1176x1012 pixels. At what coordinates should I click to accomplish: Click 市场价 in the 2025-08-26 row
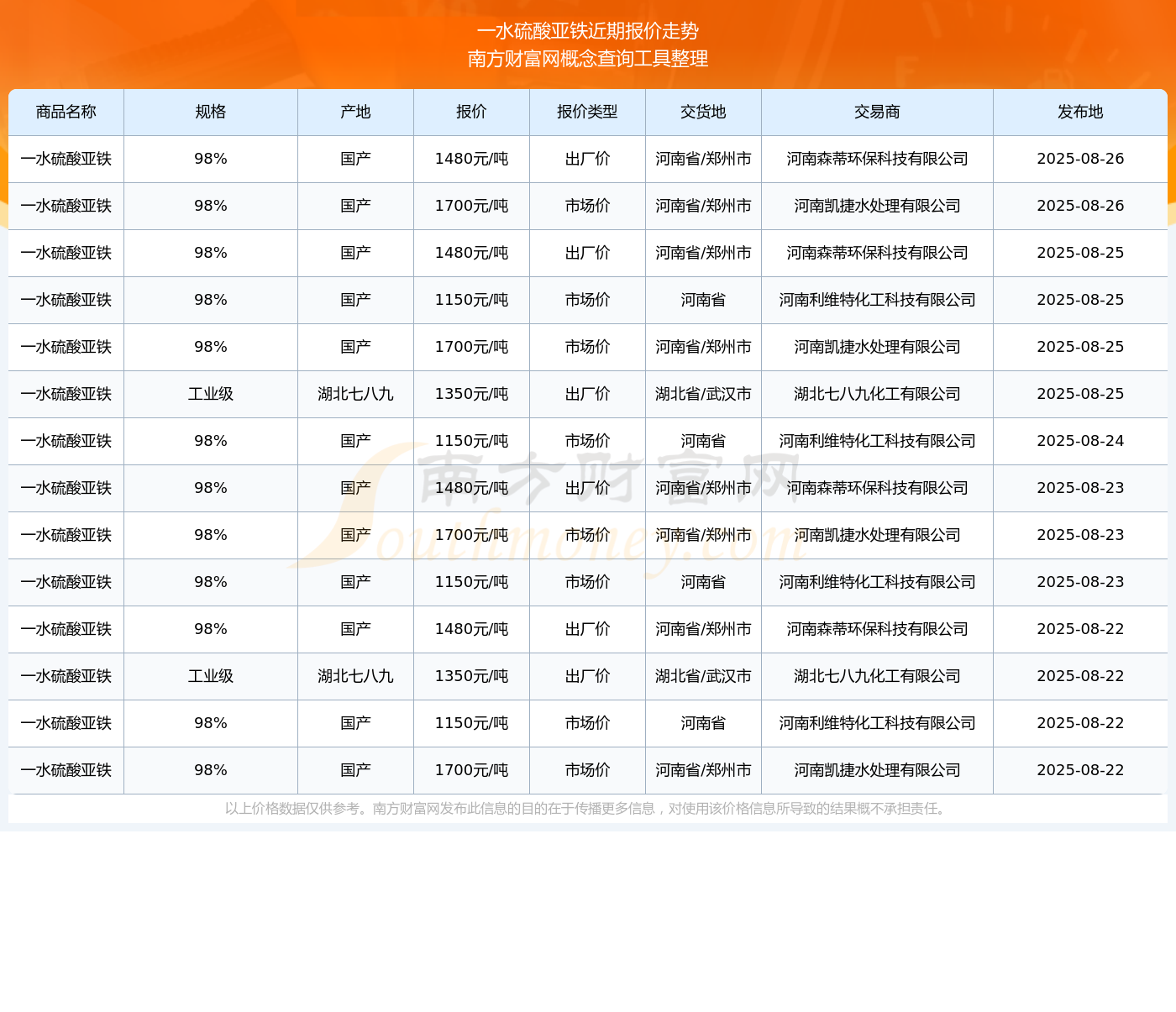(x=587, y=206)
